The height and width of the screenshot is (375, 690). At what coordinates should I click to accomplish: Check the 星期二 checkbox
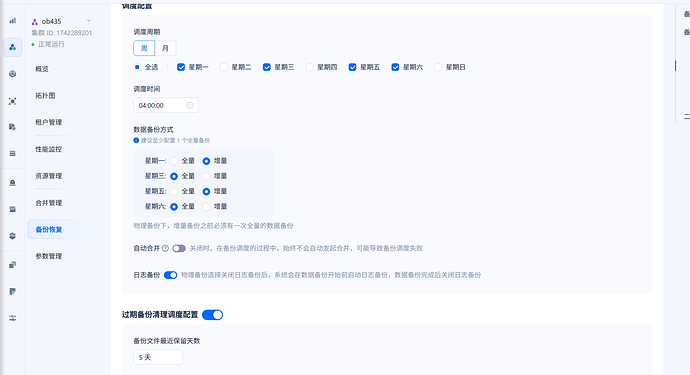(224, 67)
